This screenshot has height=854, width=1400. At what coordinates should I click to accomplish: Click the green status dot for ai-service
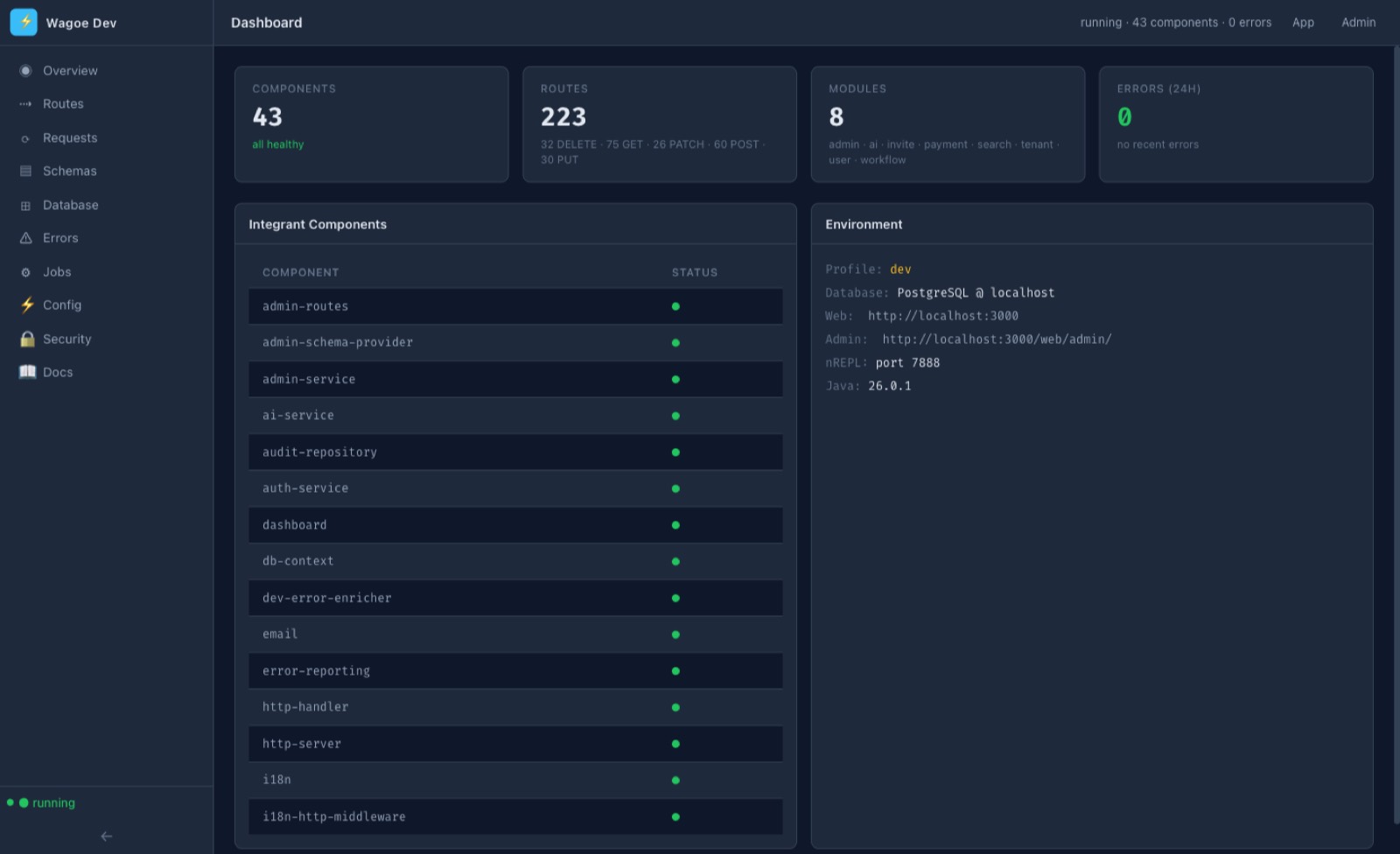675,416
